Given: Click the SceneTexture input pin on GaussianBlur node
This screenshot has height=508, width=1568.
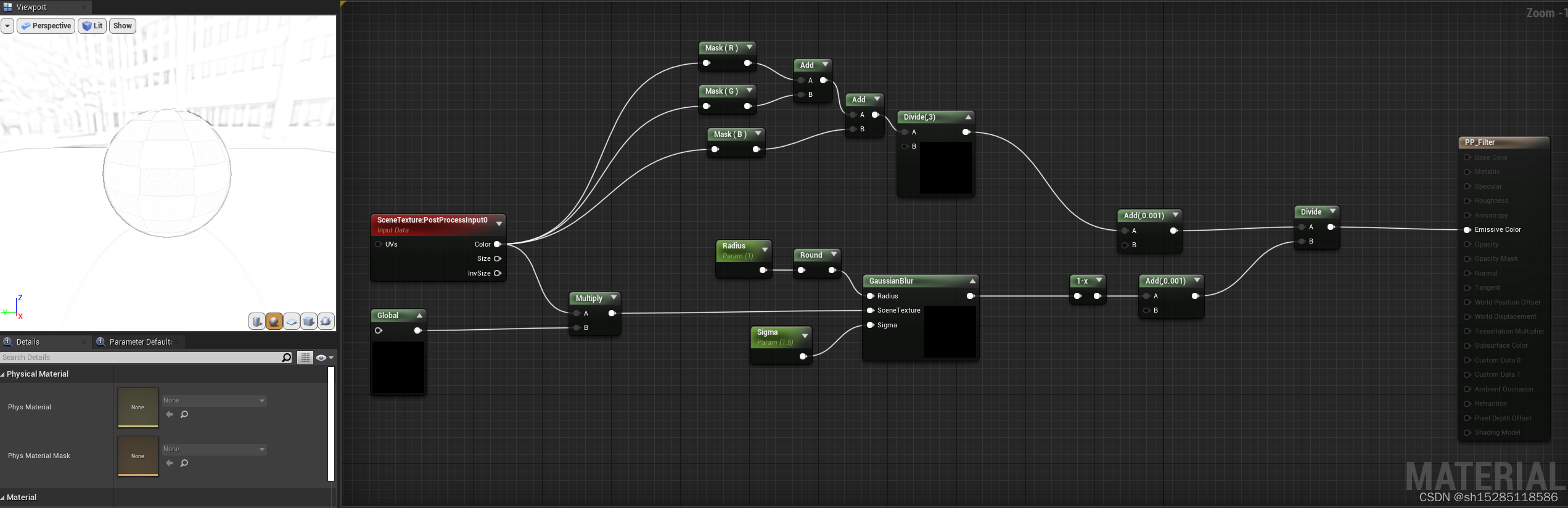Looking at the screenshot, I should pyautogui.click(x=871, y=310).
